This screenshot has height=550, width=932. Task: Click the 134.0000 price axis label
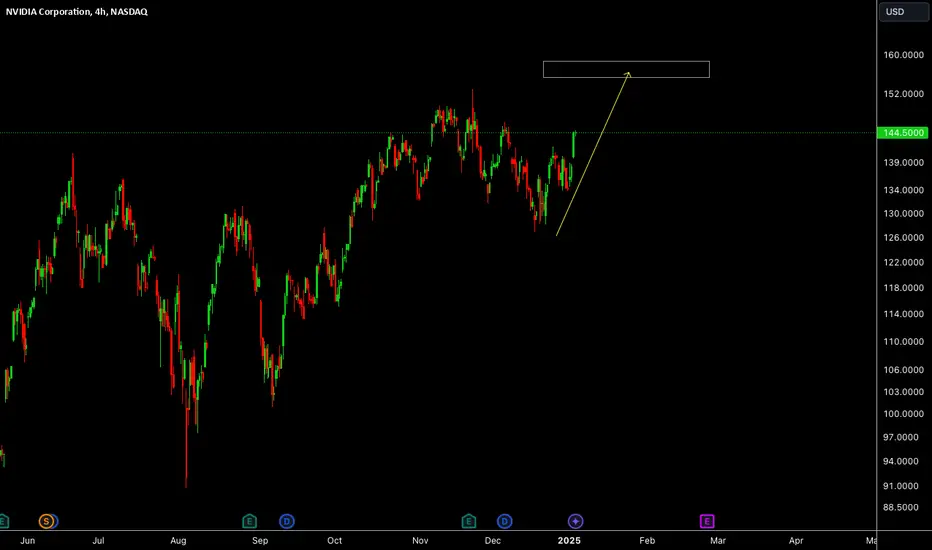click(x=903, y=190)
